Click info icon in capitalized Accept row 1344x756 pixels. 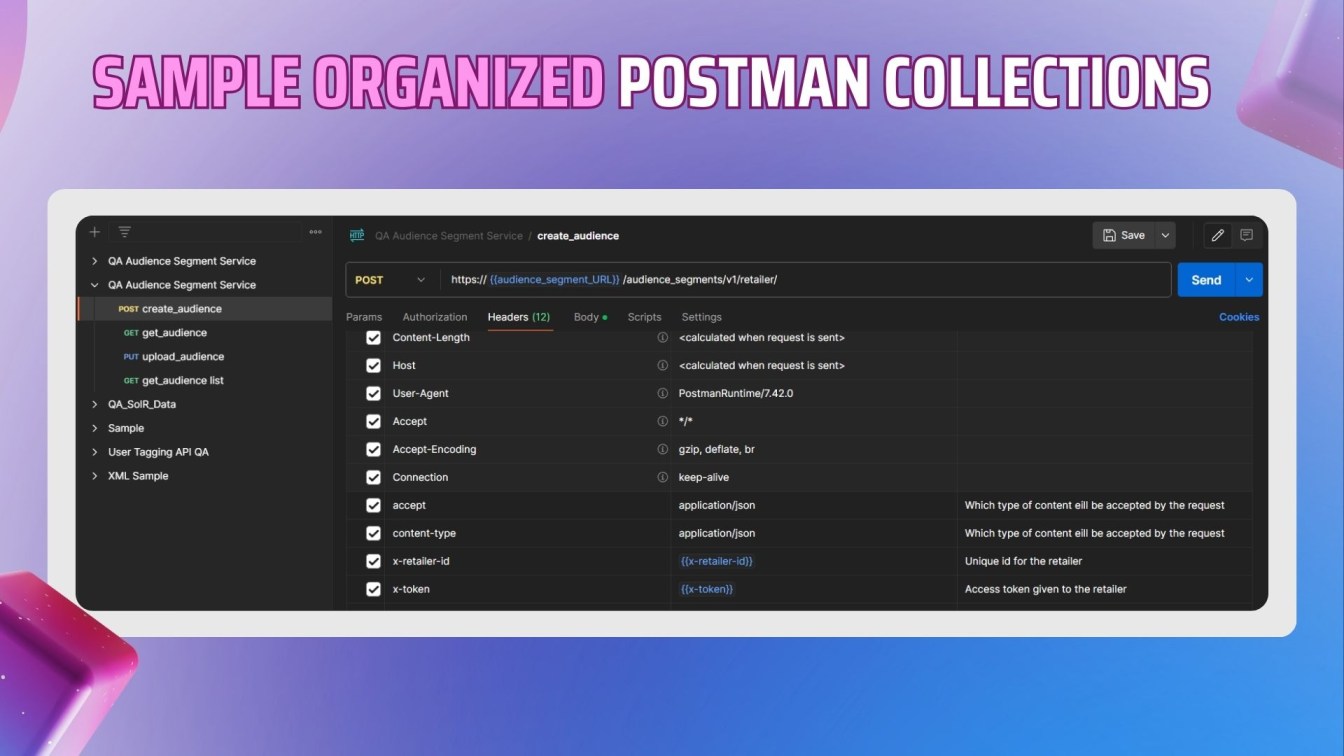pyautogui.click(x=662, y=422)
